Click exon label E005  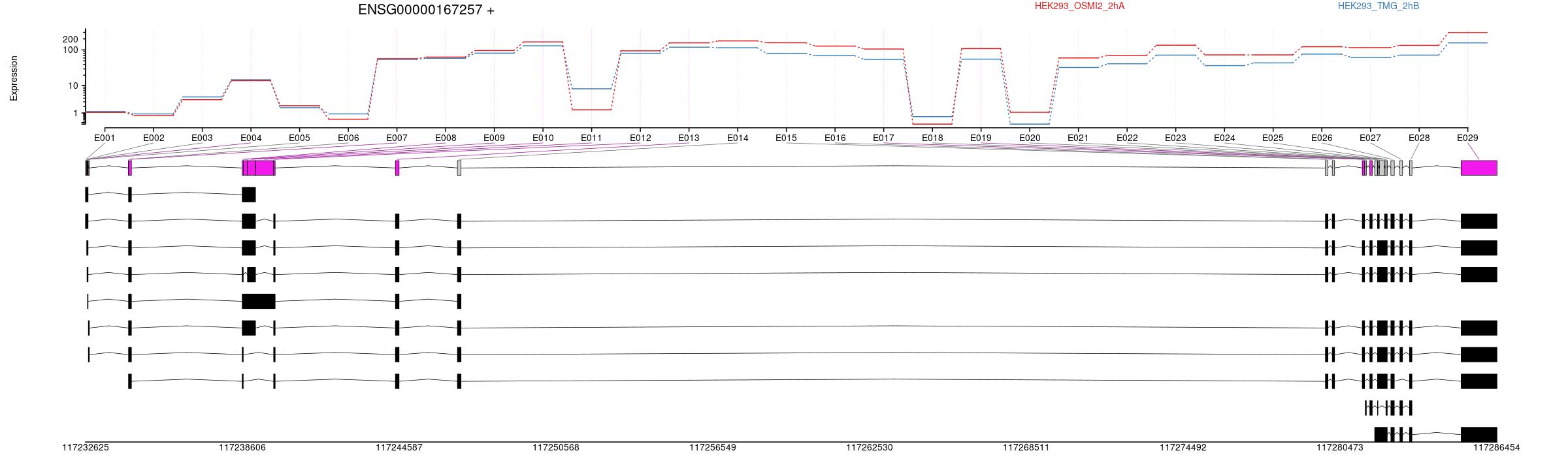[299, 138]
